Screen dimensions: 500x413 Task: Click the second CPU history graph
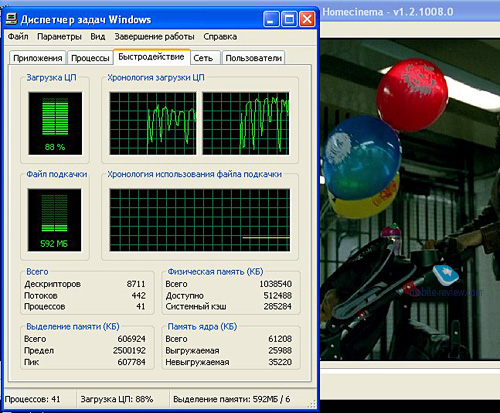tap(246, 123)
